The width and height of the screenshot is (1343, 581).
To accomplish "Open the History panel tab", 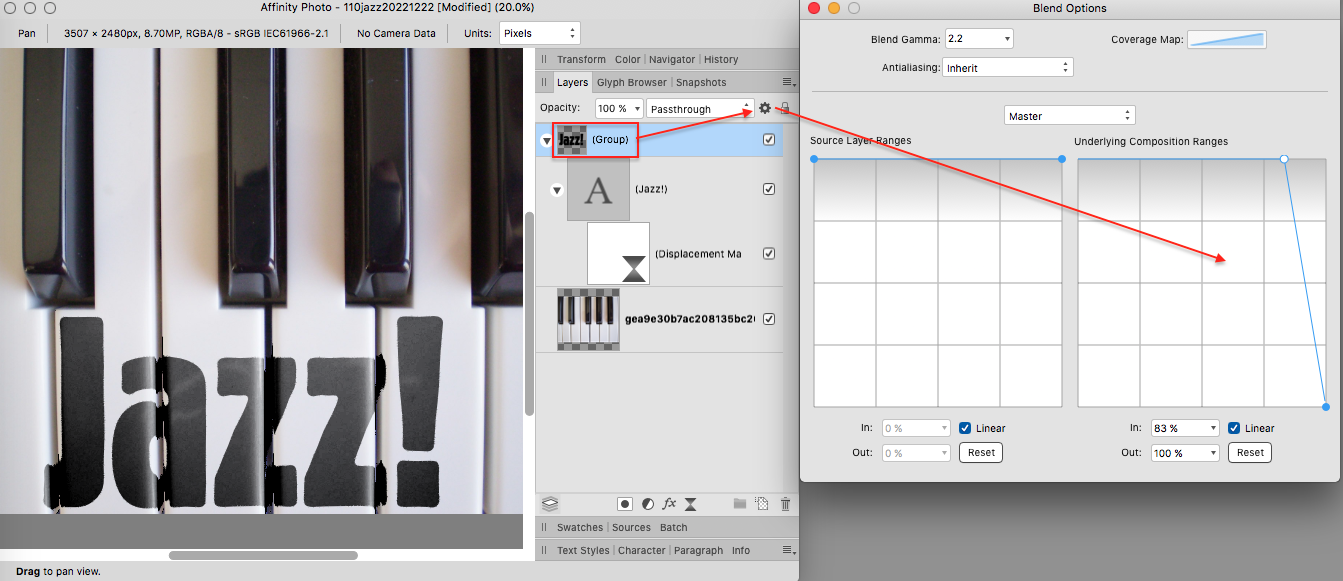I will [x=721, y=59].
